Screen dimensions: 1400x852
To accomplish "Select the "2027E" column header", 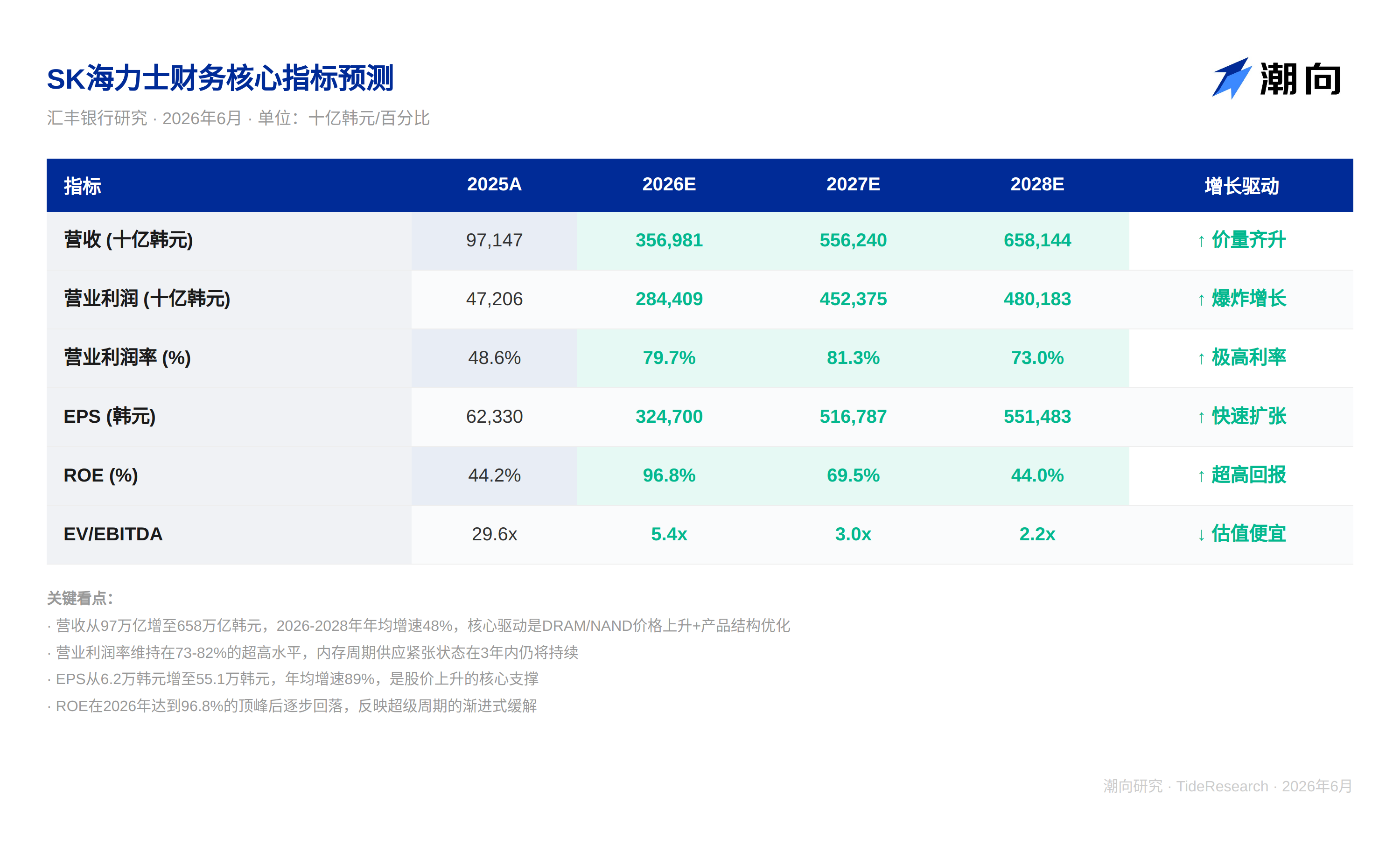I will pos(853,185).
